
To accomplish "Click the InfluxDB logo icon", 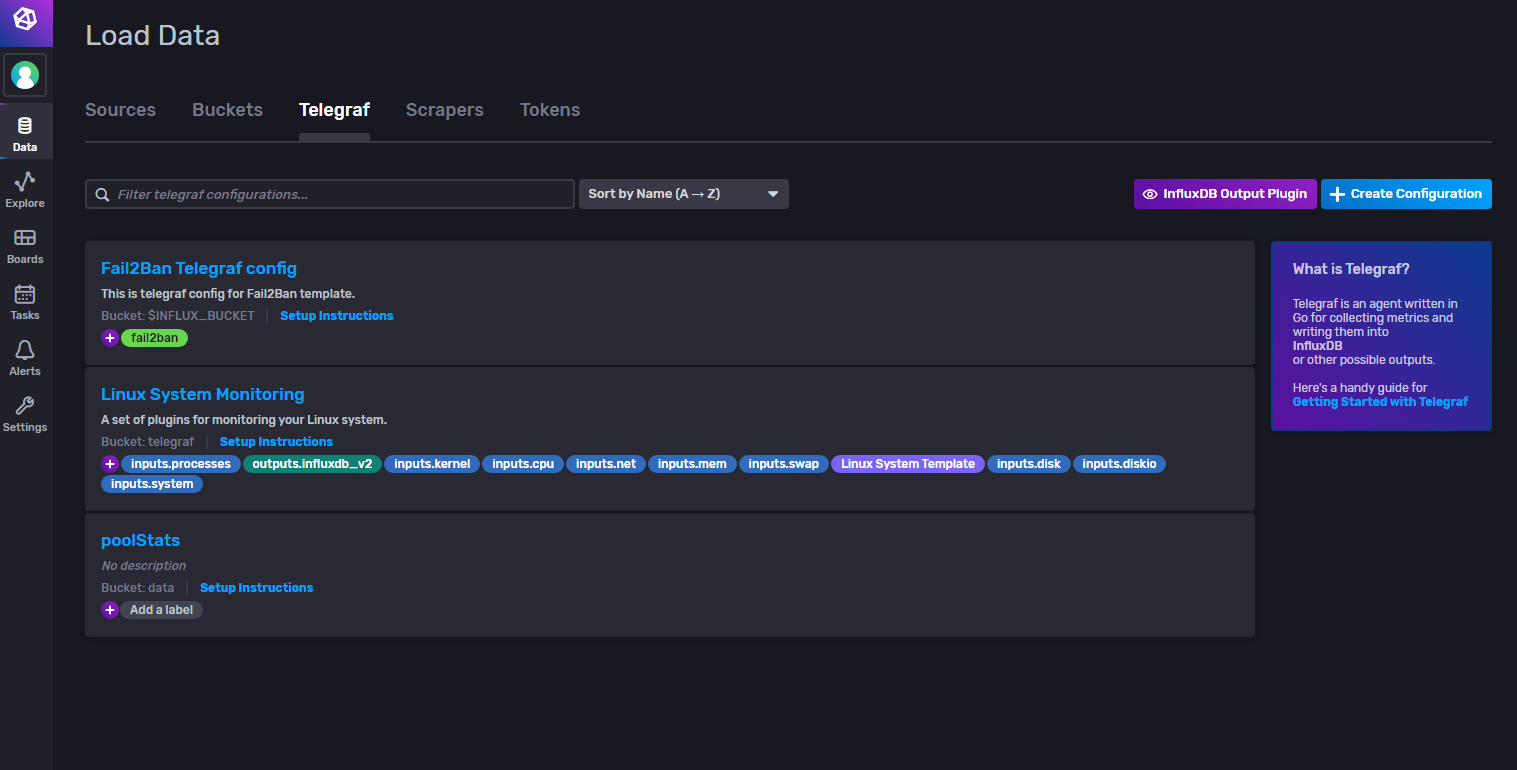I will (25, 19).
